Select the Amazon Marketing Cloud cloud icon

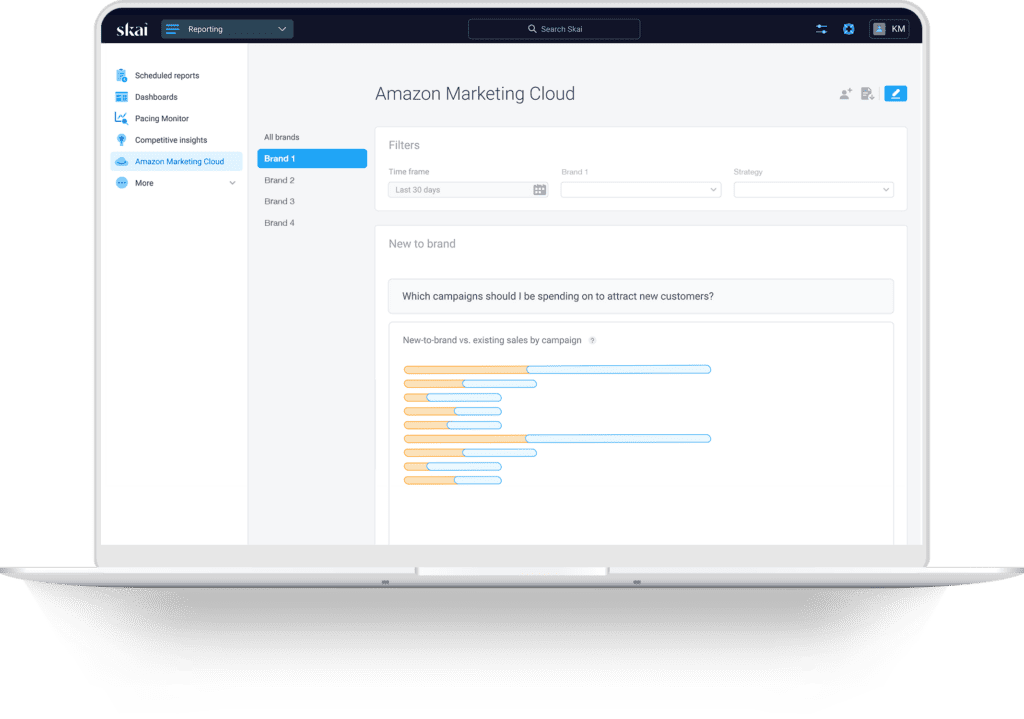121,161
